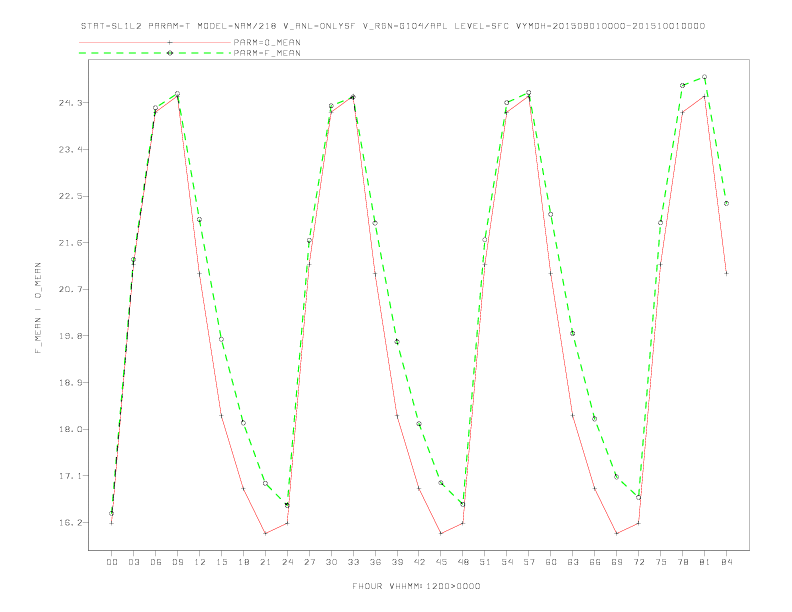Screen dimensions: 792x612
Task: Click the red O_MEAN plus marker at hour 69
Action: tap(616, 533)
